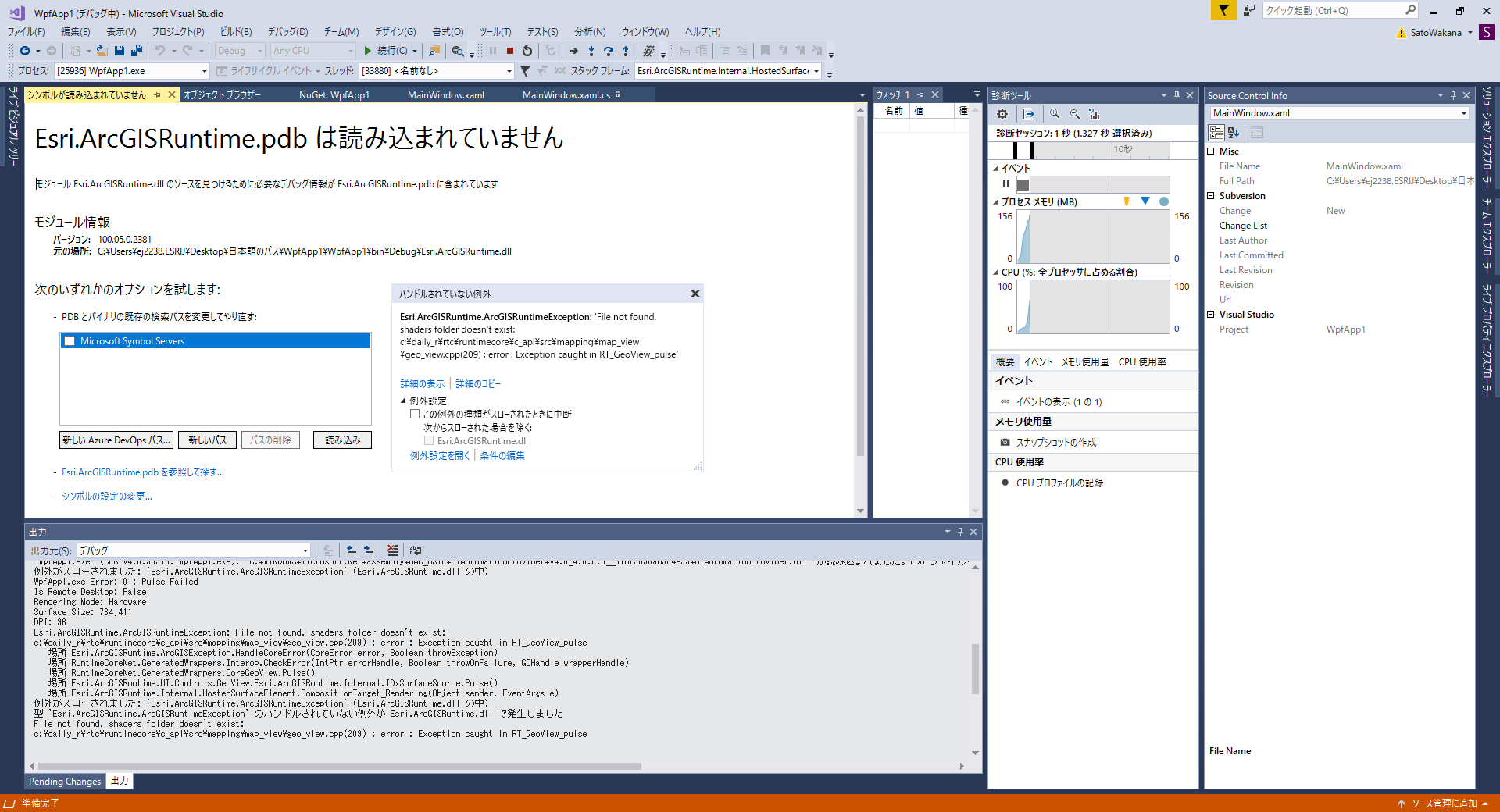Switch to the MainWindow.xaml tab

(x=446, y=95)
